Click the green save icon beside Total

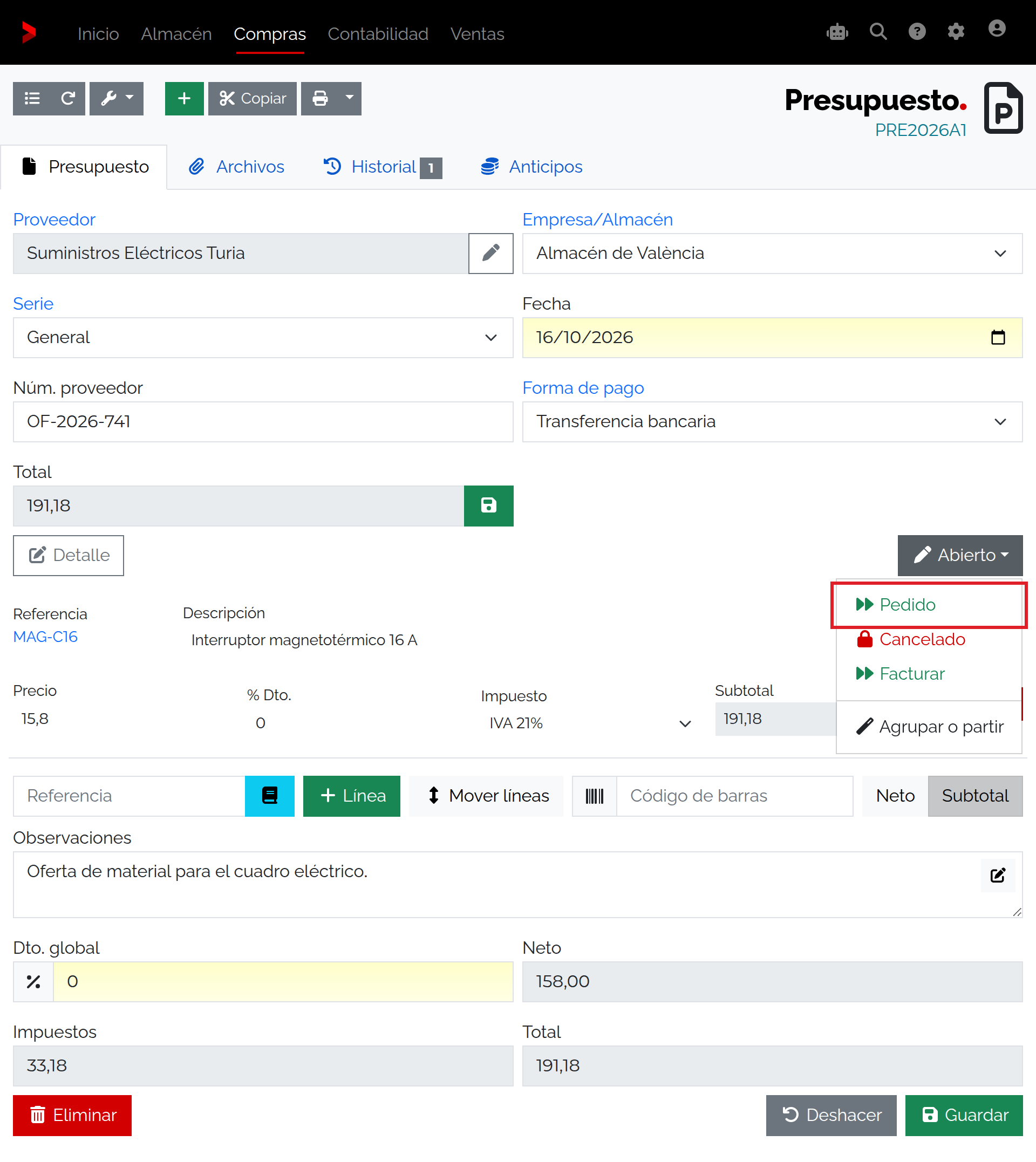click(488, 505)
